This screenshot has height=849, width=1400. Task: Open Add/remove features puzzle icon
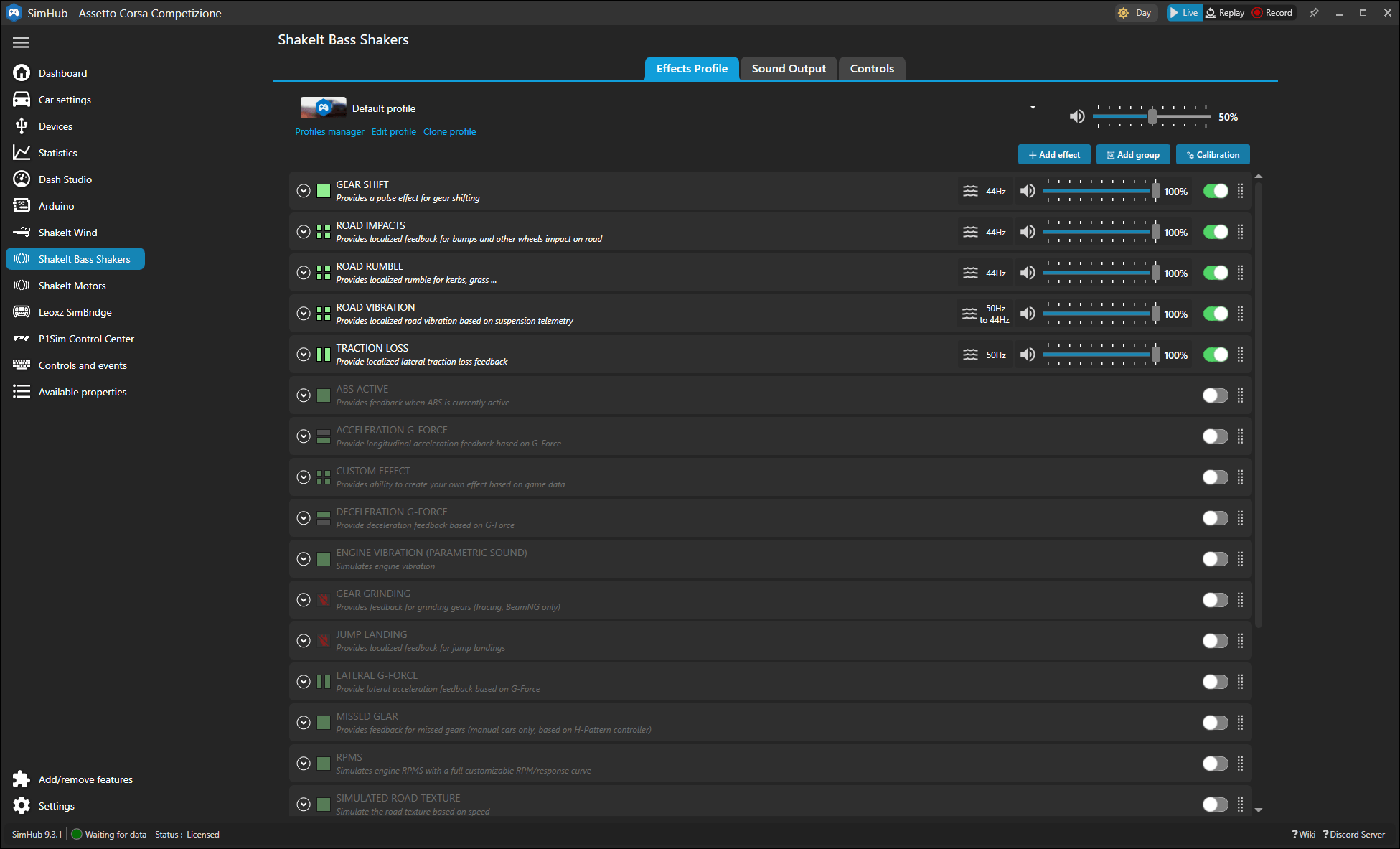tap(22, 779)
